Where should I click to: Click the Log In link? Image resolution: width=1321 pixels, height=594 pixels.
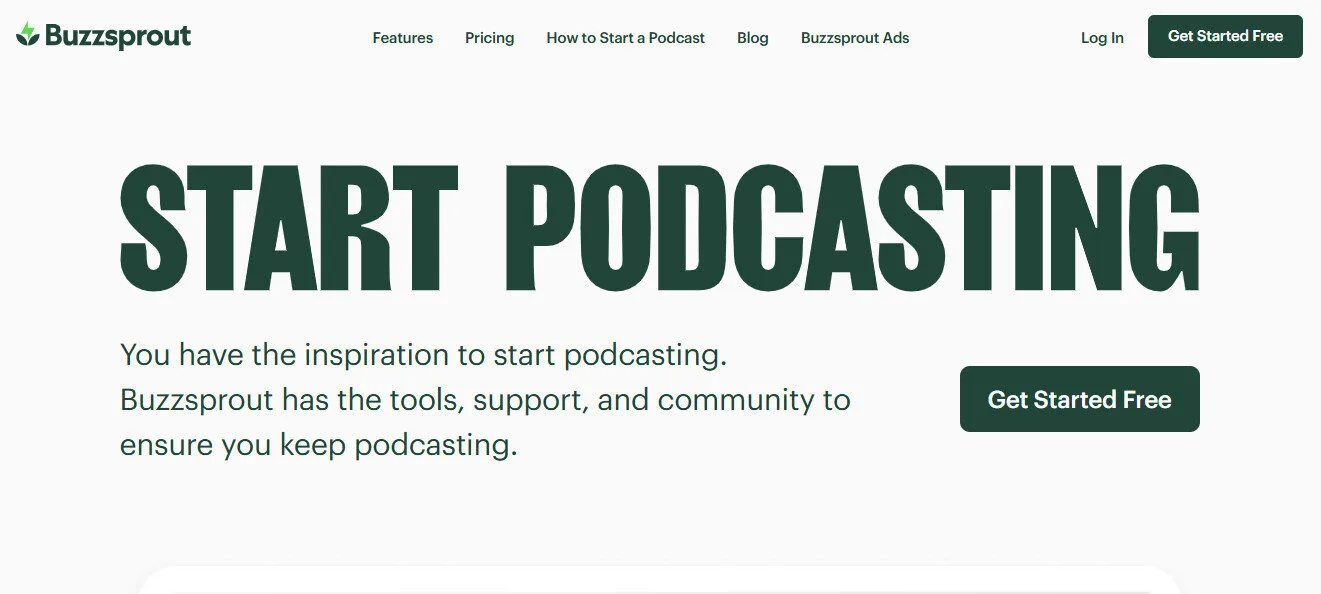tap(1101, 38)
